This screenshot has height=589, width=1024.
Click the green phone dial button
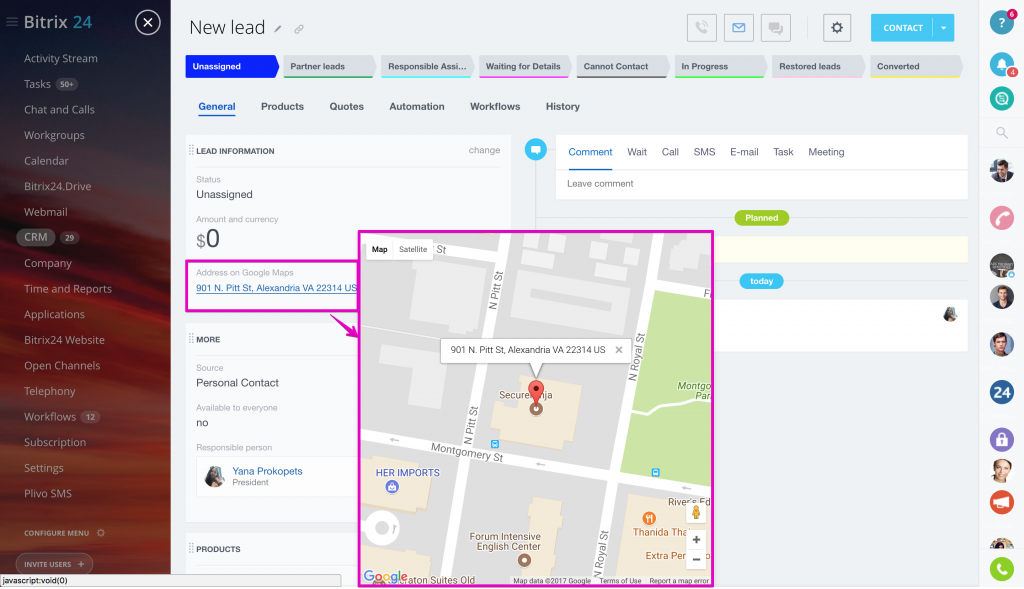(1001, 569)
